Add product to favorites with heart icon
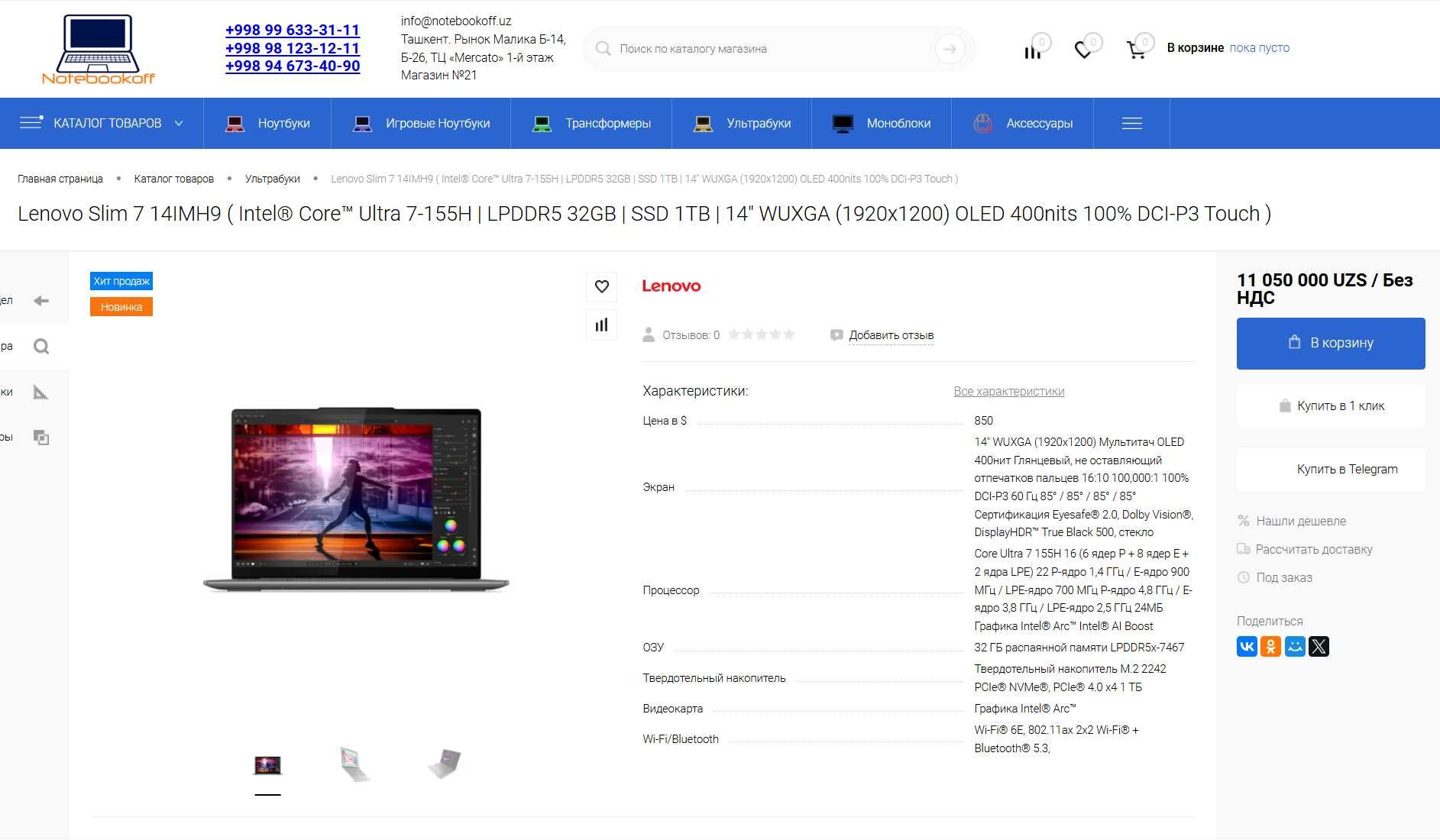Screen dimensions: 1440x840 (x=601, y=286)
